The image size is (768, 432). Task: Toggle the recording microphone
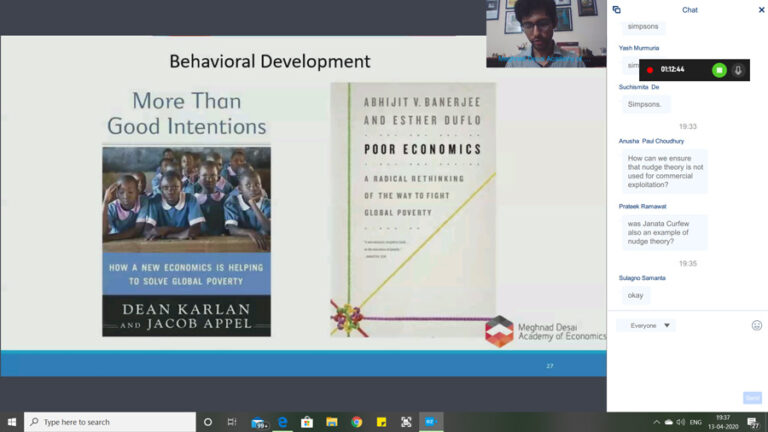pyautogui.click(x=738, y=70)
